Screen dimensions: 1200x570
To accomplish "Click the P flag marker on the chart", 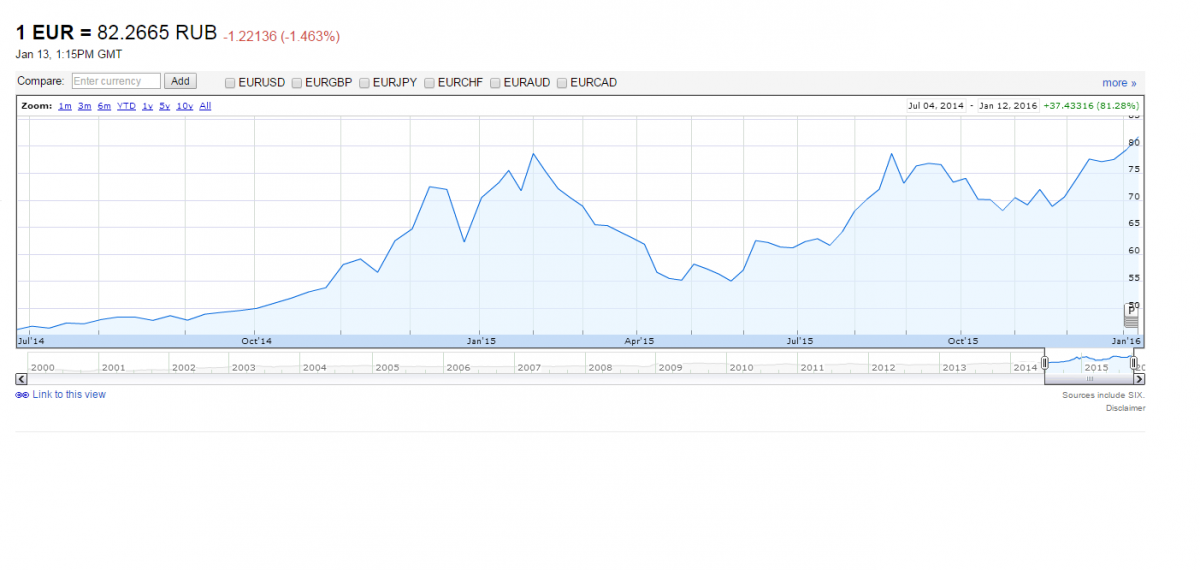I will tap(1131, 311).
